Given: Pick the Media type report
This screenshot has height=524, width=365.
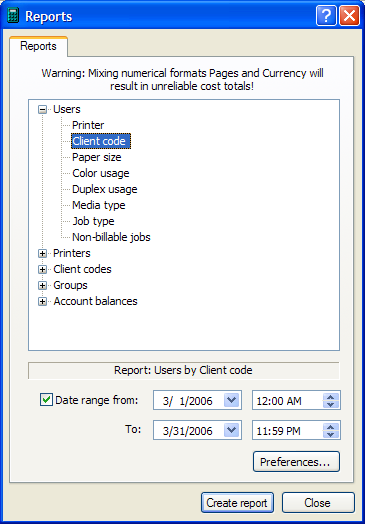Looking at the screenshot, I should tap(99, 205).
